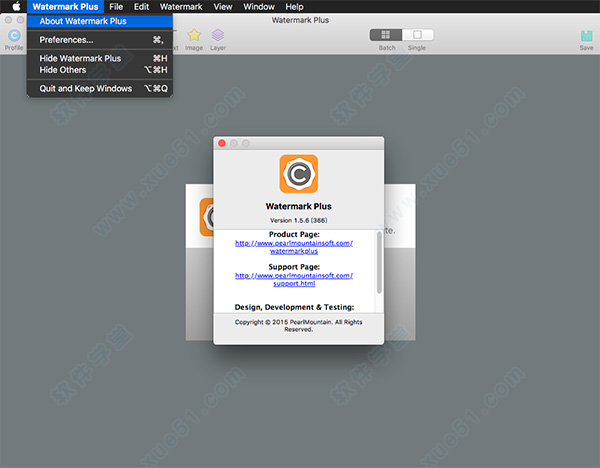The image size is (600, 468).
Task: Open the watermarkplus Product Page link
Action: (x=294, y=247)
